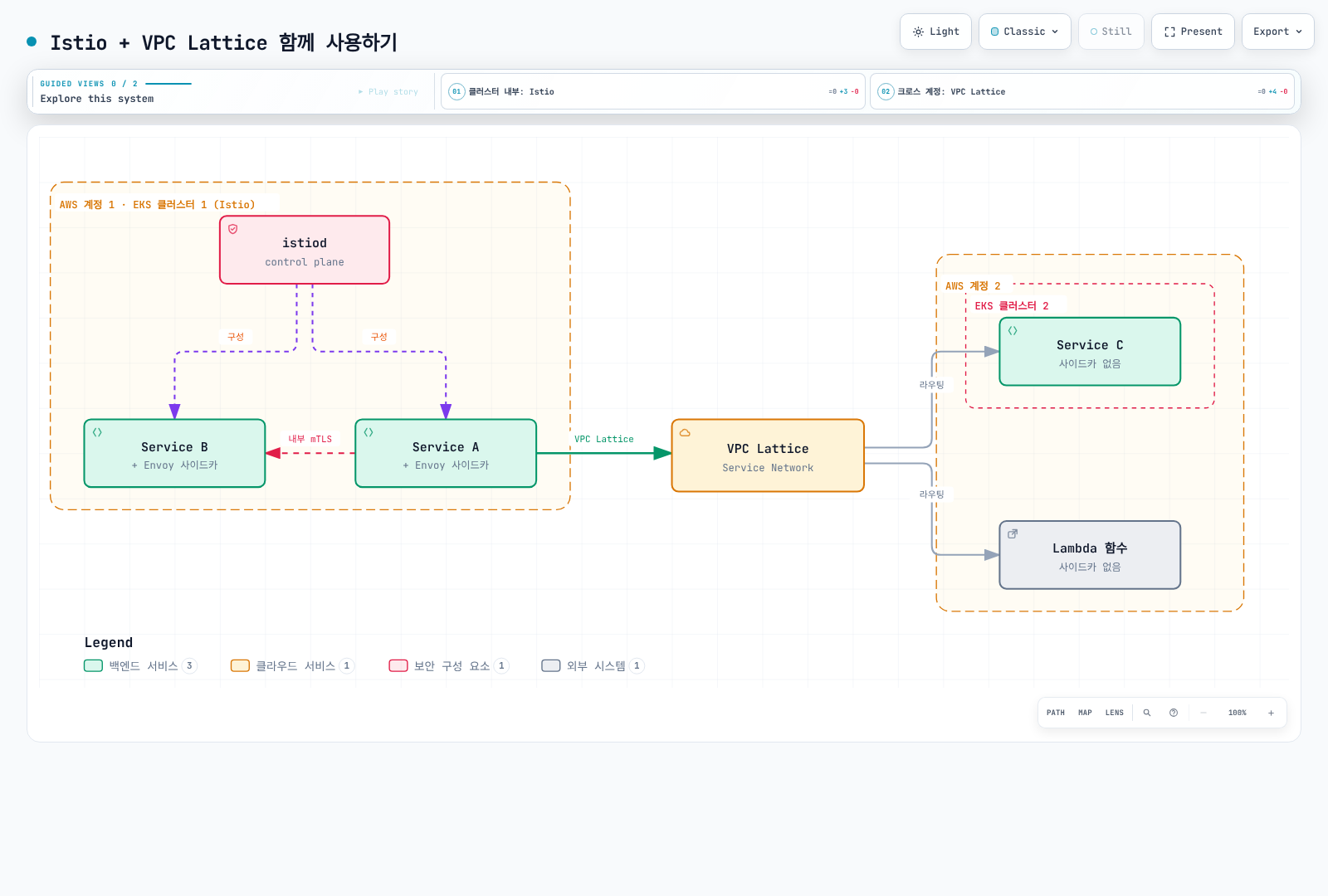Viewport: 1328px width, 896px height.
Task: Click the code icon on Service C
Action: coord(1013,330)
